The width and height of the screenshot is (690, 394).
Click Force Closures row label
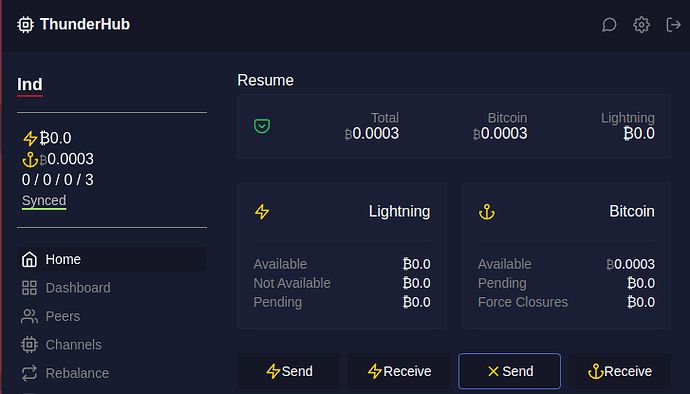click(x=523, y=302)
